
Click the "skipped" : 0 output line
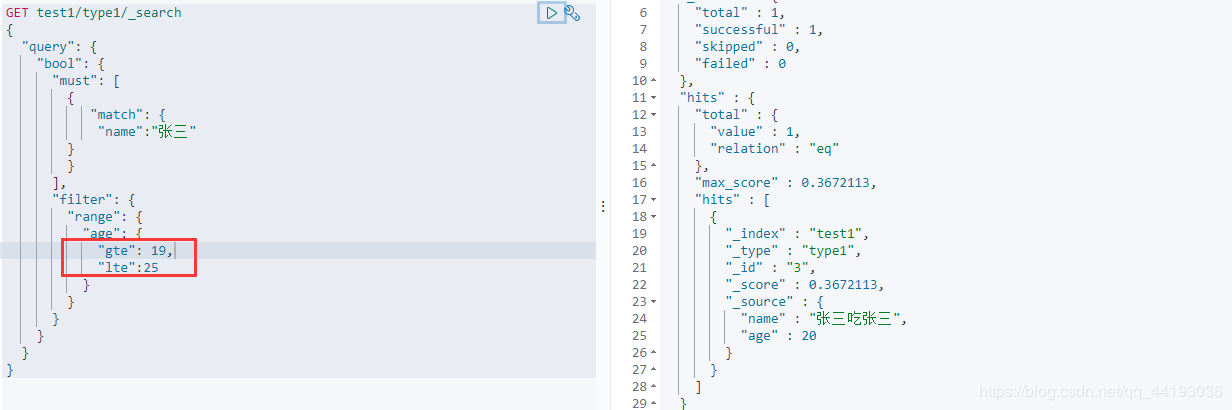(746, 46)
